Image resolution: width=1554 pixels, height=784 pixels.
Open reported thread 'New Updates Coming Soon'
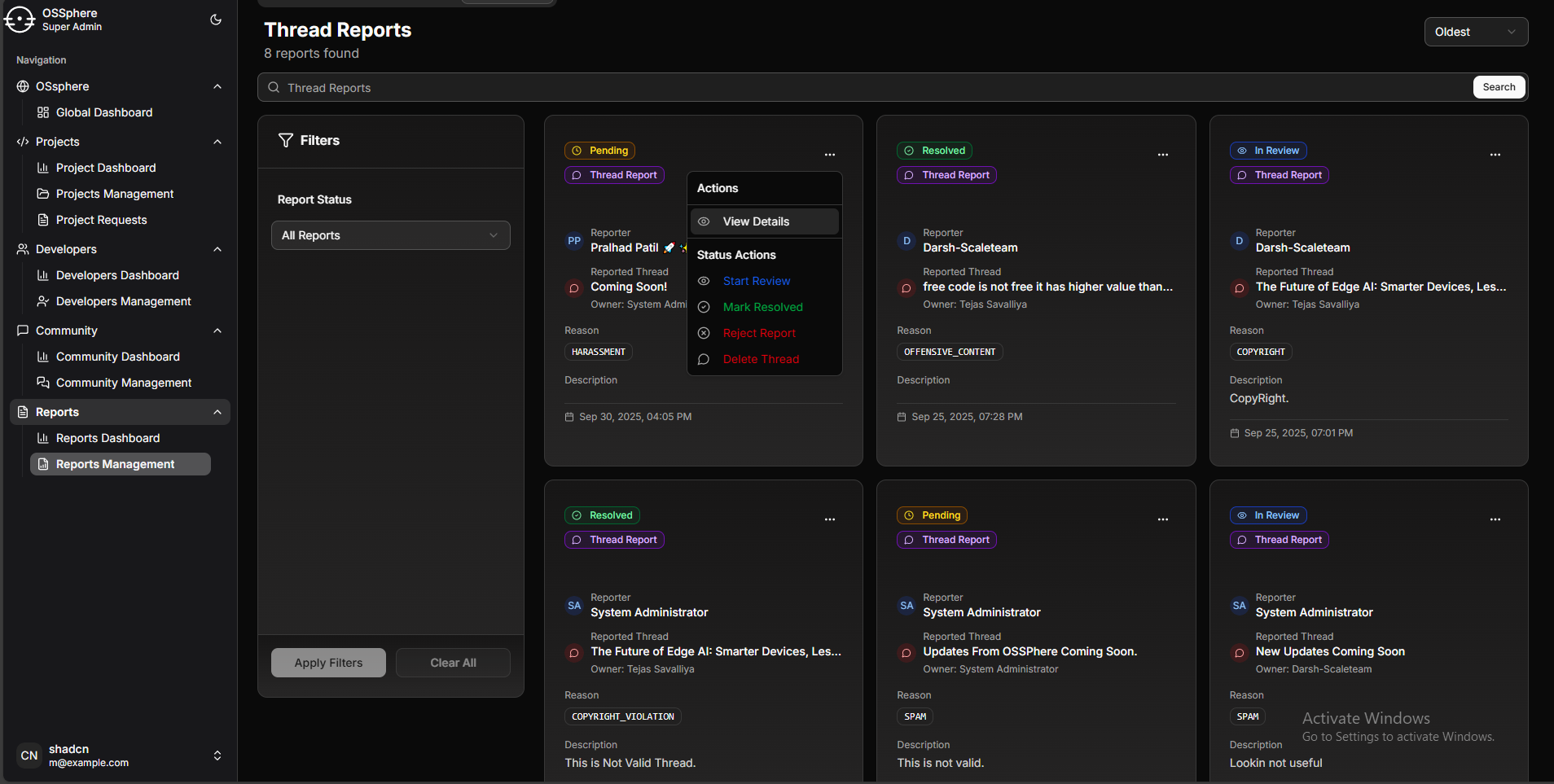1330,651
